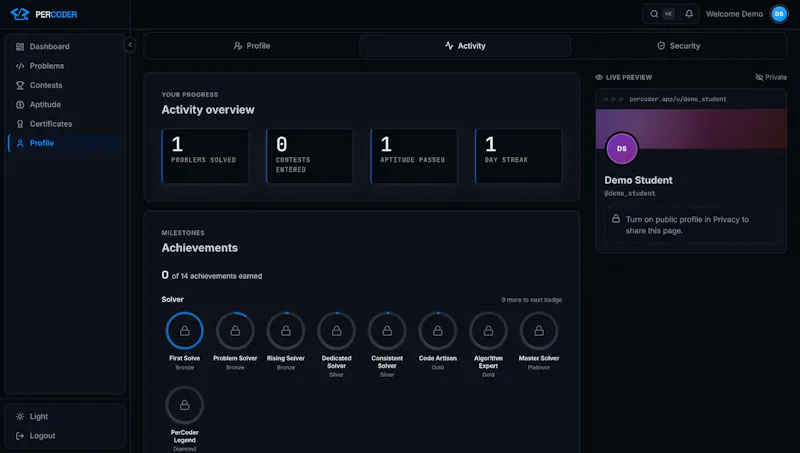Viewport: 800px width, 453px height.
Task: Click the PerCoder Legend badge lock
Action: (x=185, y=405)
